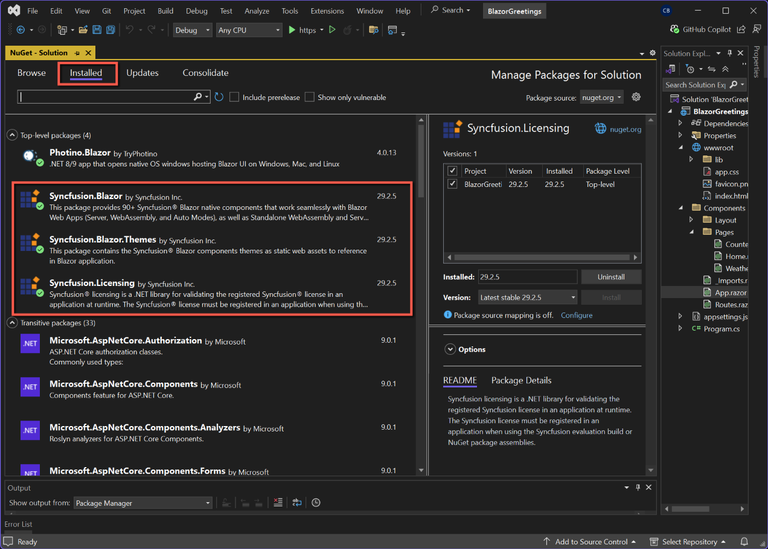Click the refresh icon beside the search box

[x=219, y=97]
